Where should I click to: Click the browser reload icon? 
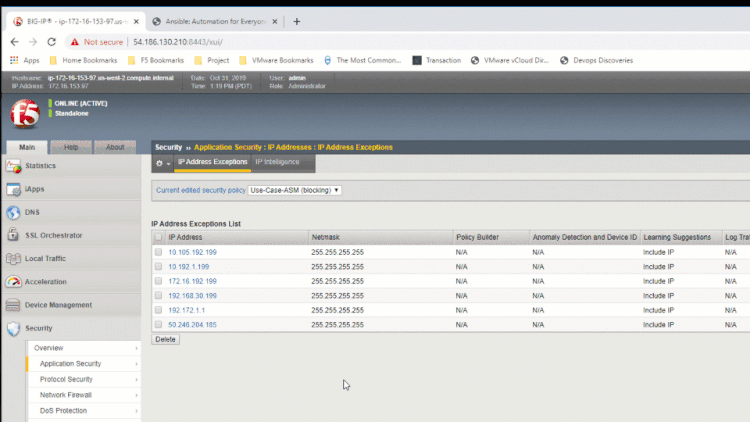[x=53, y=41]
